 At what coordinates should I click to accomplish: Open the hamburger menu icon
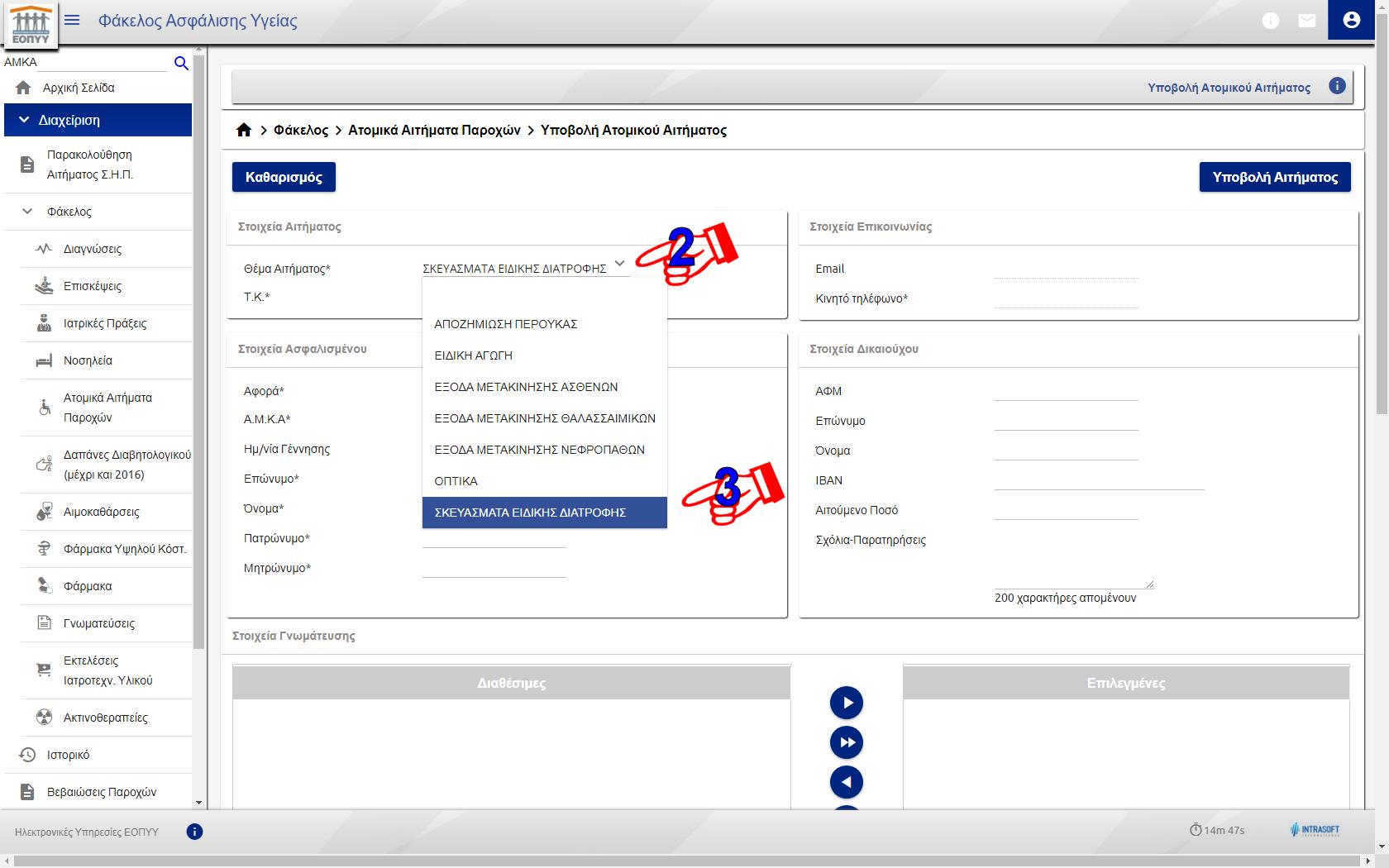point(72,20)
